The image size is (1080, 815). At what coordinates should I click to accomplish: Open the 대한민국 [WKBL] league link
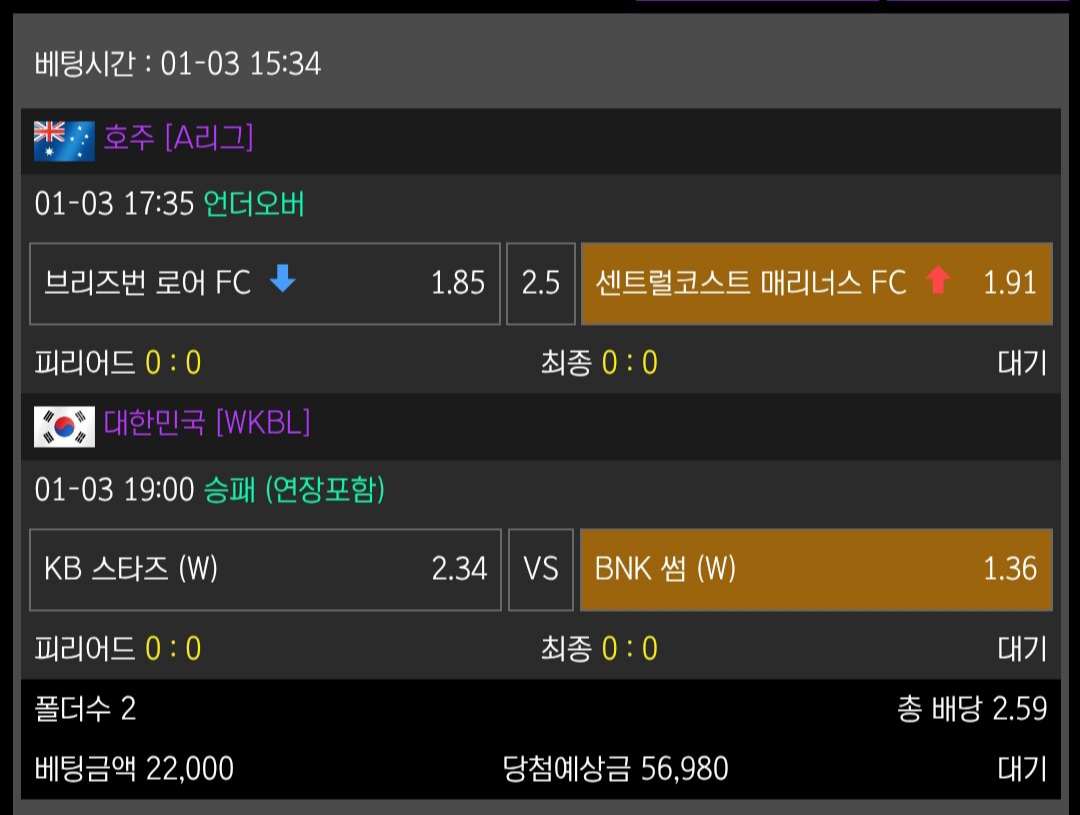click(207, 423)
